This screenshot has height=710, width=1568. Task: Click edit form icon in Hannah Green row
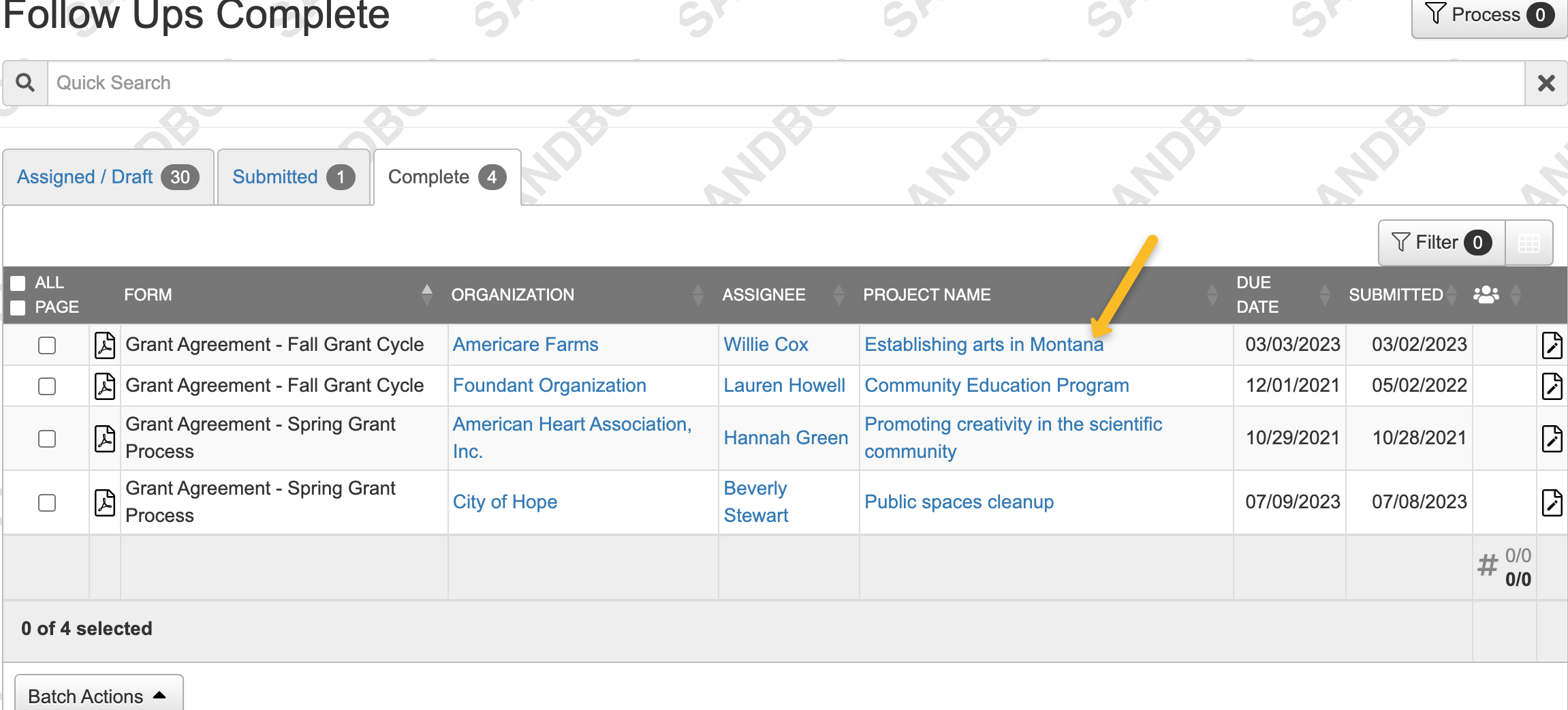click(x=1552, y=439)
